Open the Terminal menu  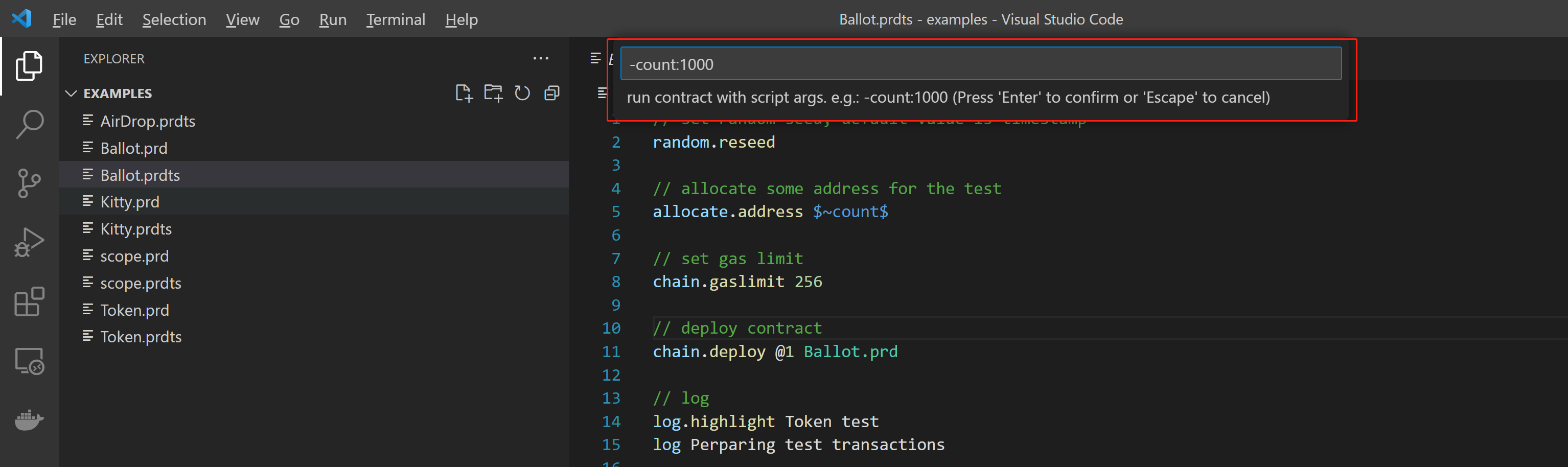pos(396,19)
